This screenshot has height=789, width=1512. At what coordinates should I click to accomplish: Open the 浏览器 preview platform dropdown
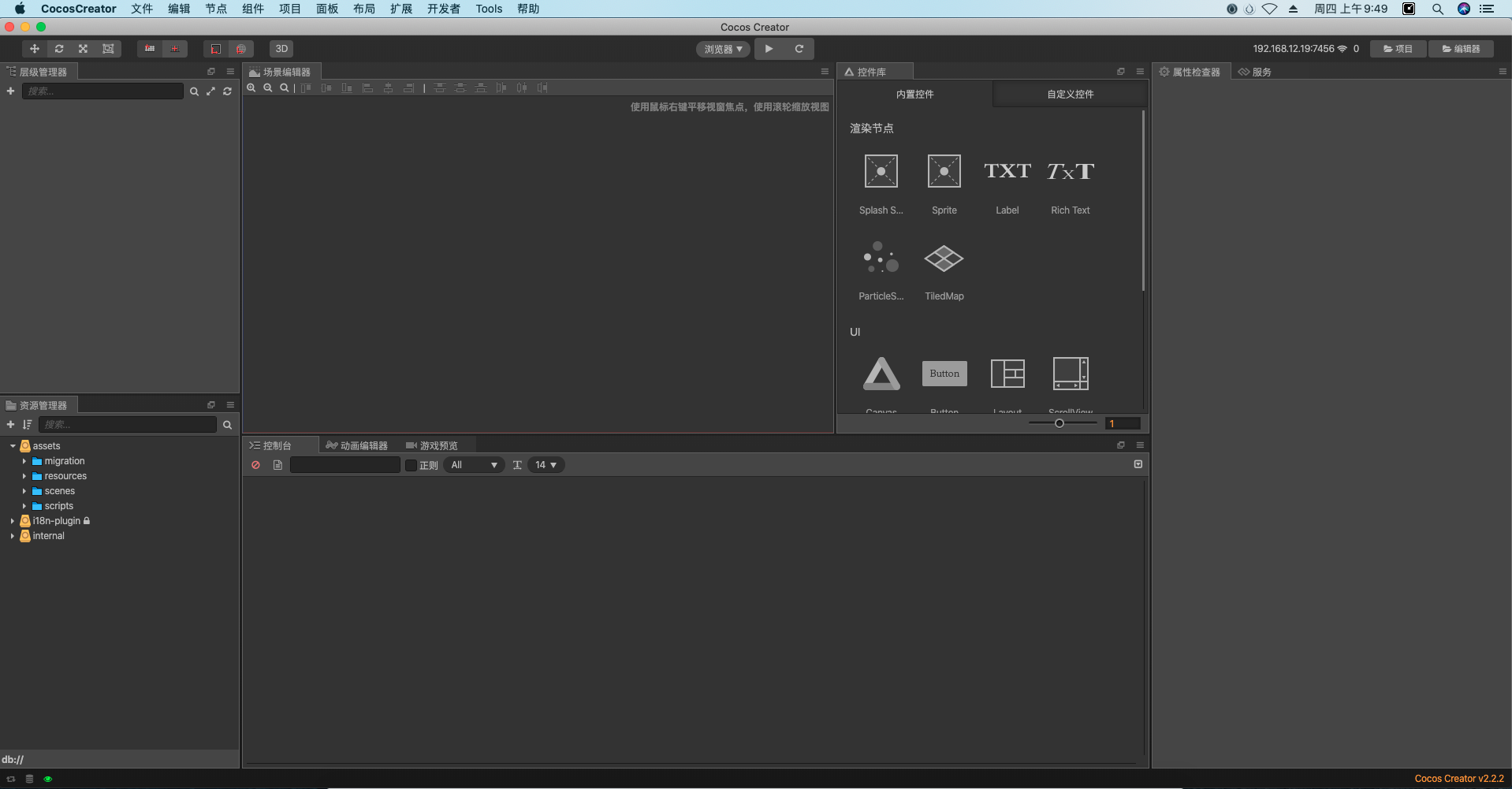[723, 49]
